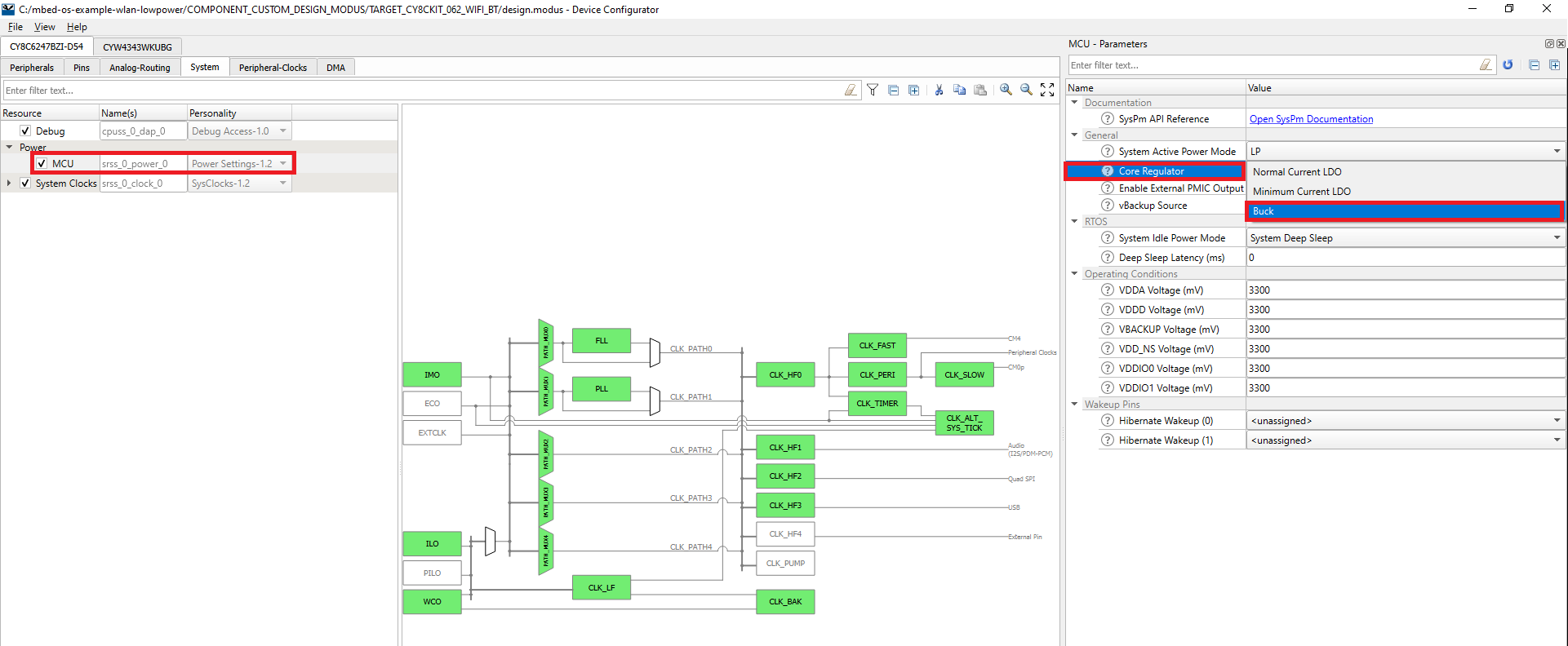Toggle the System Clocks checkbox

pos(25,184)
